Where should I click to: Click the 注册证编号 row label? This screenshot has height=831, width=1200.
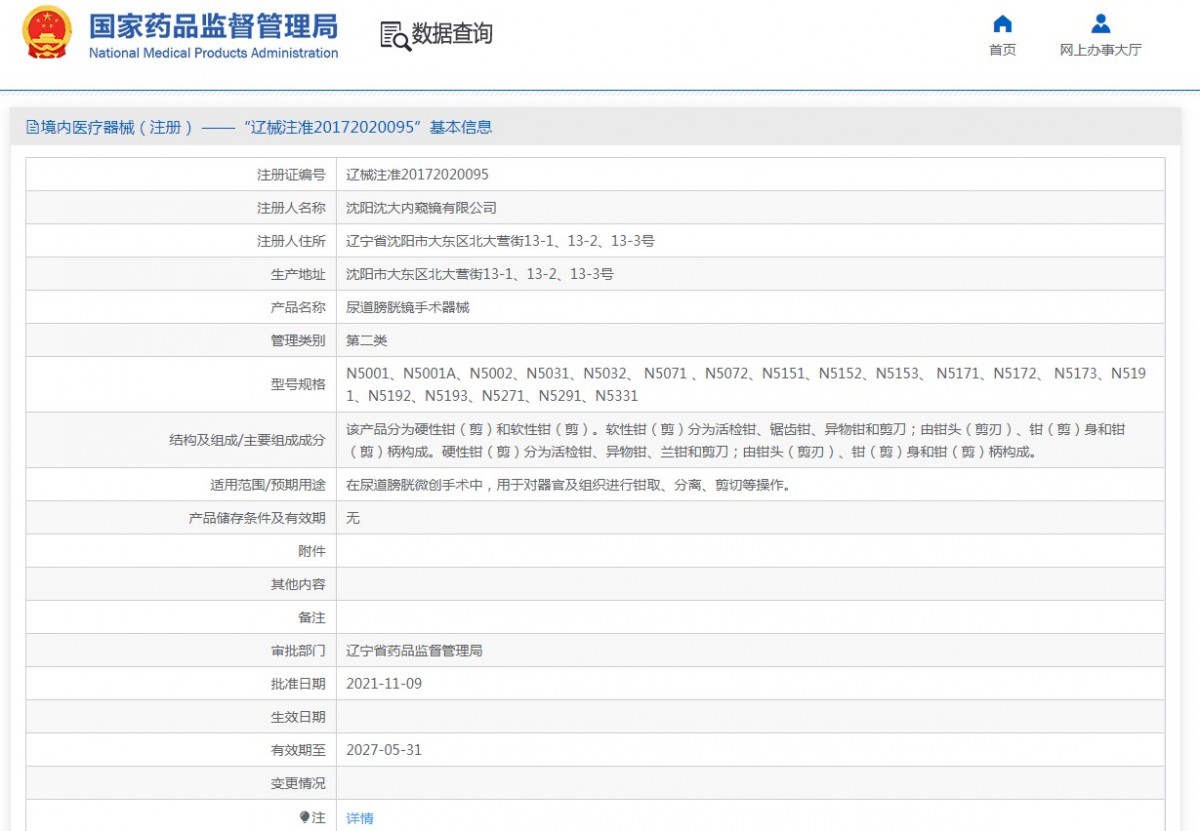(x=291, y=175)
